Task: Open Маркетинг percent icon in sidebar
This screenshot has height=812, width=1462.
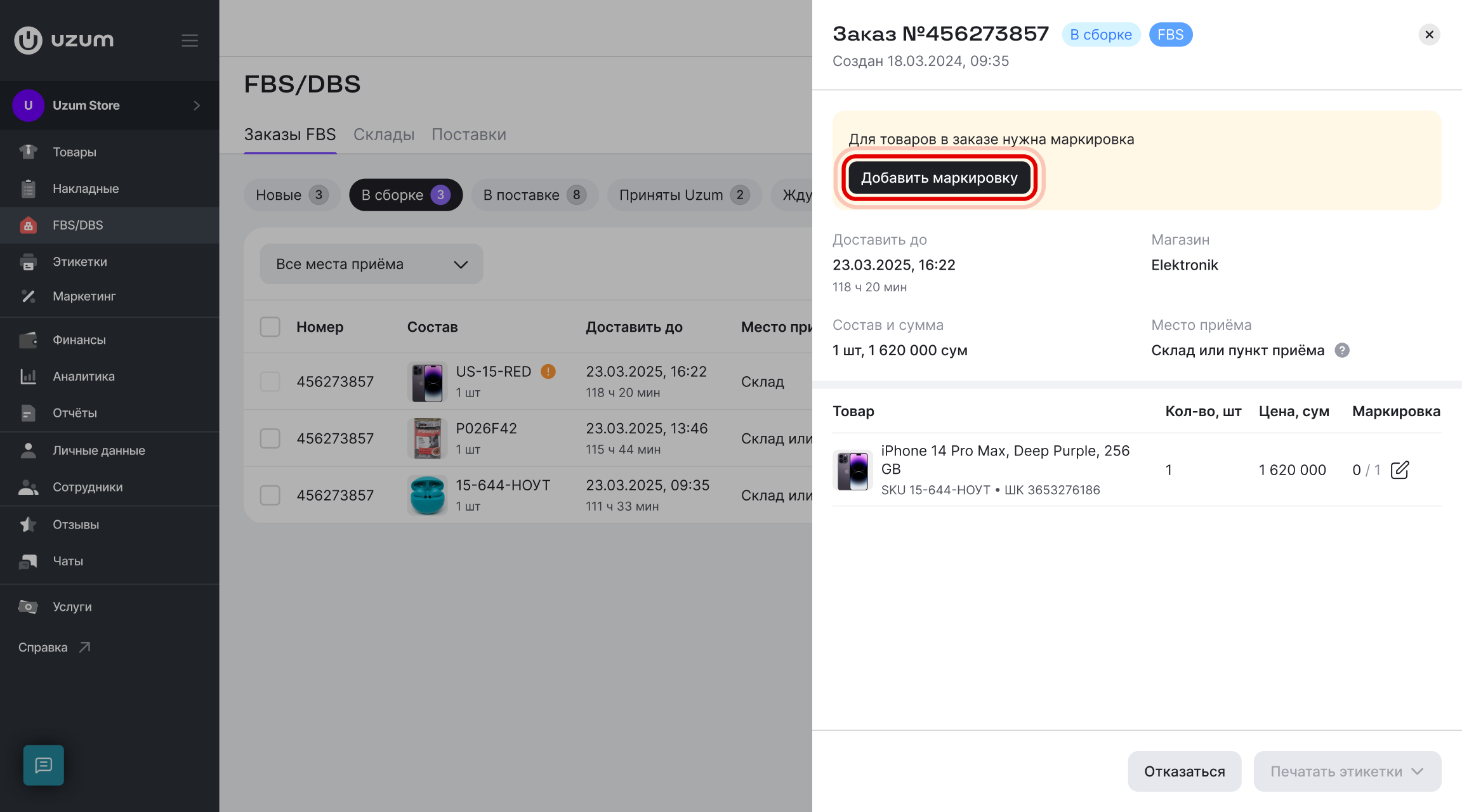Action: [x=28, y=296]
